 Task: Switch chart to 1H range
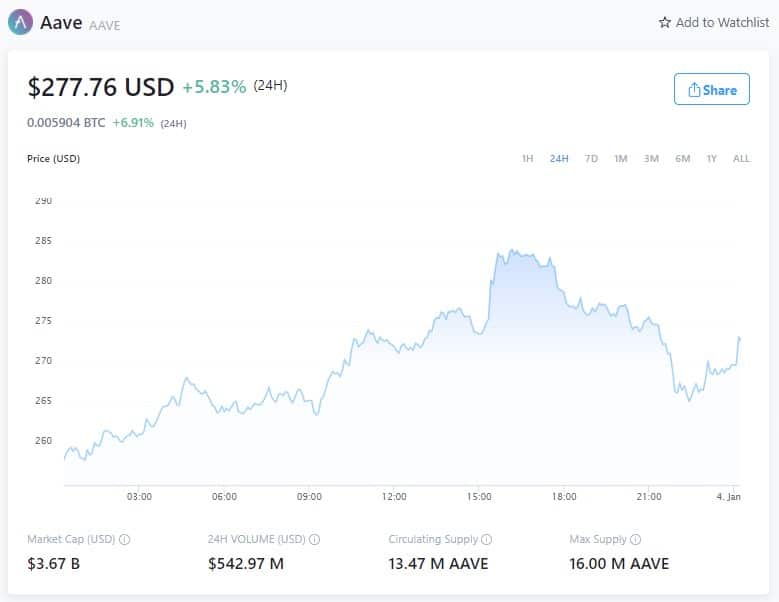[527, 158]
